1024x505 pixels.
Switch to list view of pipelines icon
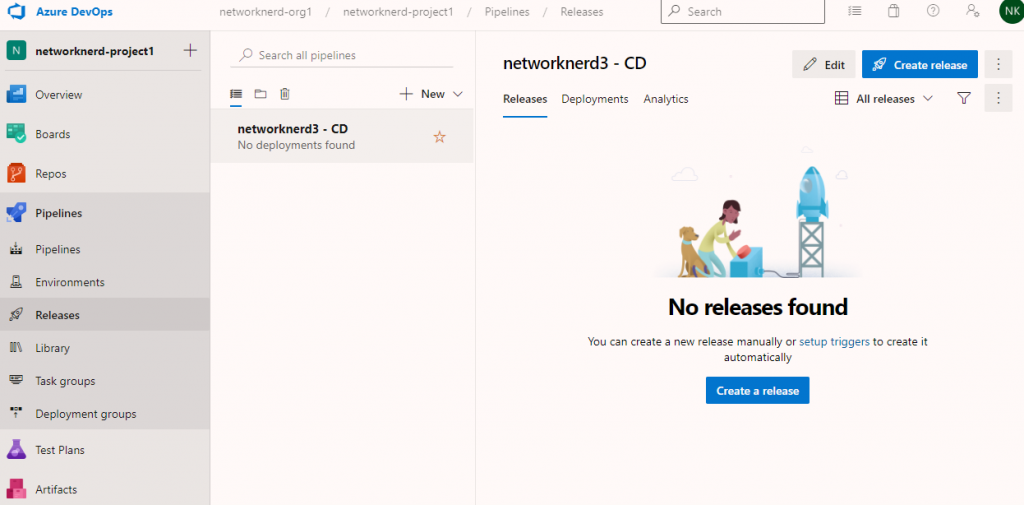pyautogui.click(x=236, y=94)
